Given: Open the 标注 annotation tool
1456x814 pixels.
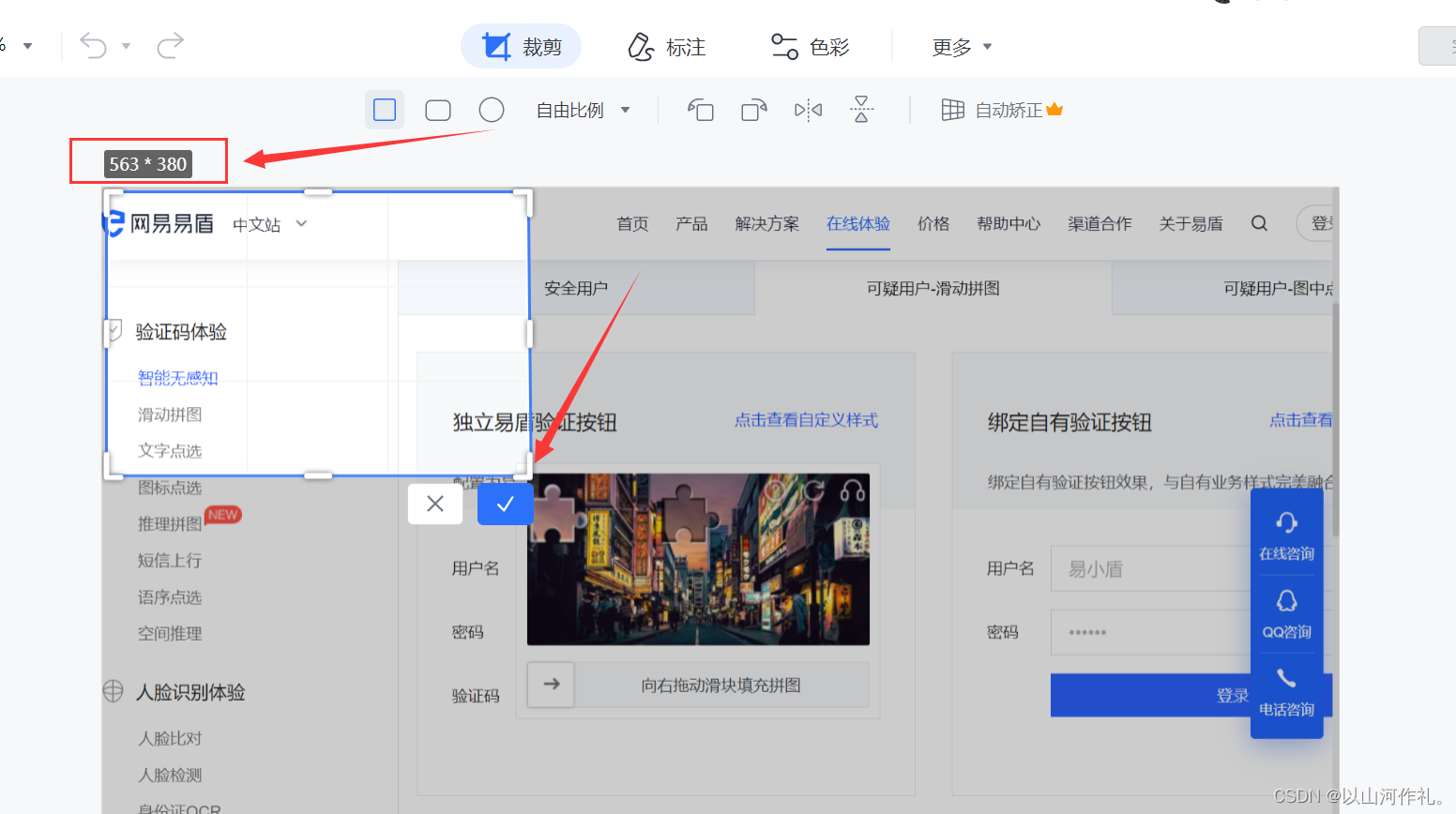Looking at the screenshot, I should [666, 47].
